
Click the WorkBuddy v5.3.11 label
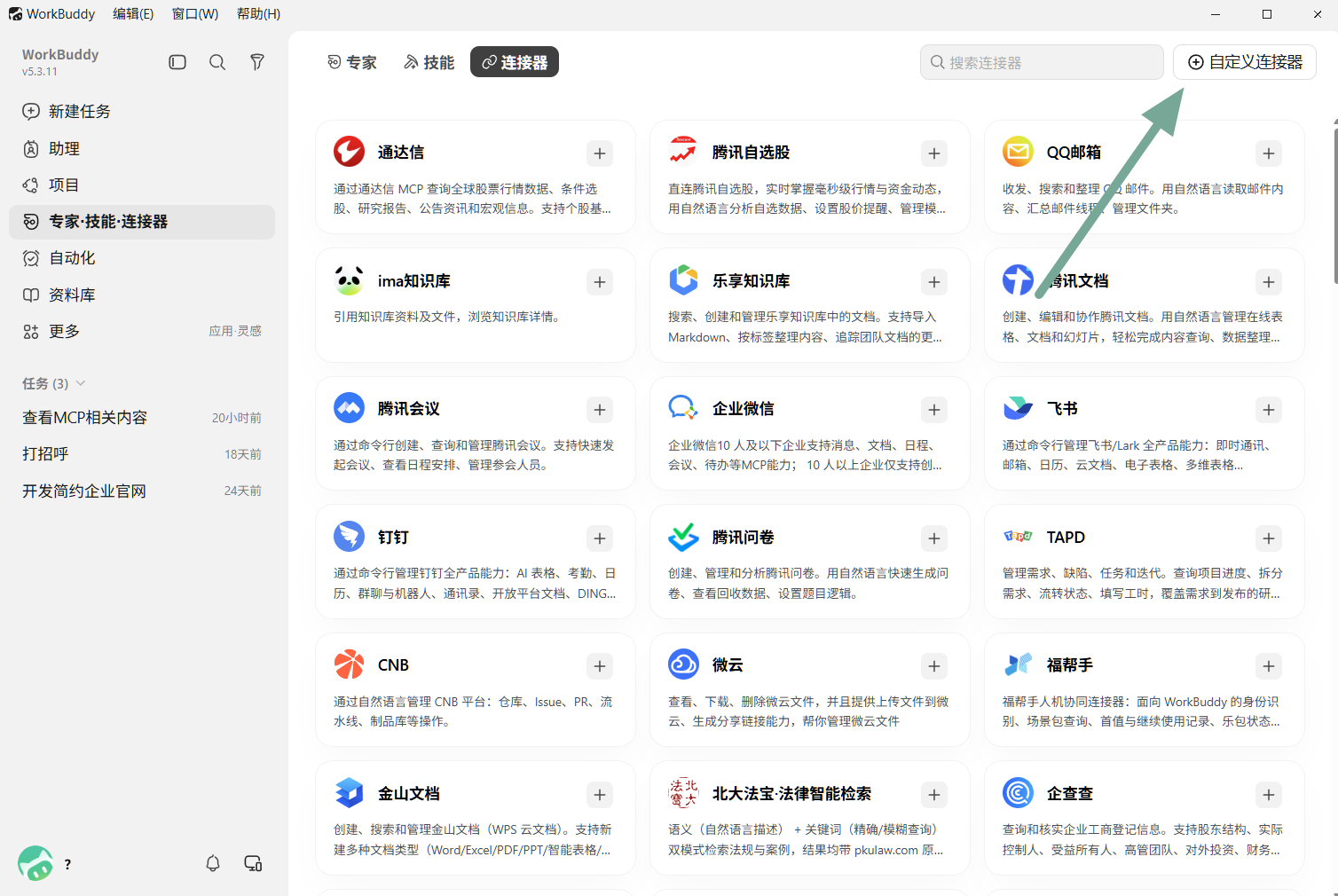(60, 62)
